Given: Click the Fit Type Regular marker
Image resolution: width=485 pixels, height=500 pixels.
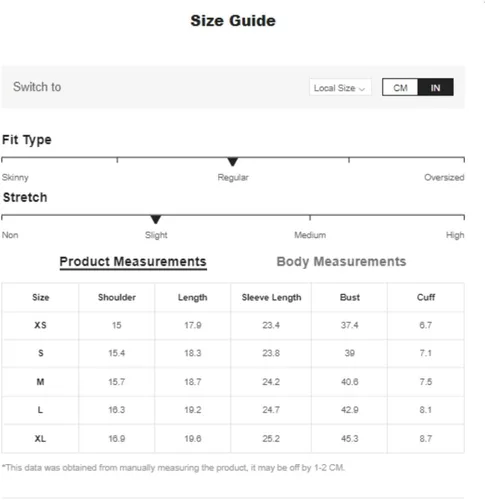Looking at the screenshot, I should [x=233, y=162].
